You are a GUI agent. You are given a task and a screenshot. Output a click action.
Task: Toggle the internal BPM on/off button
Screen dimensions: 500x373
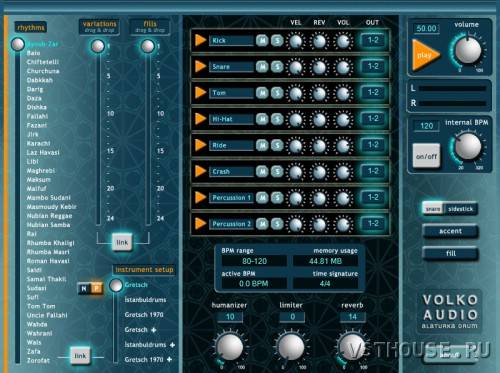pos(426,156)
